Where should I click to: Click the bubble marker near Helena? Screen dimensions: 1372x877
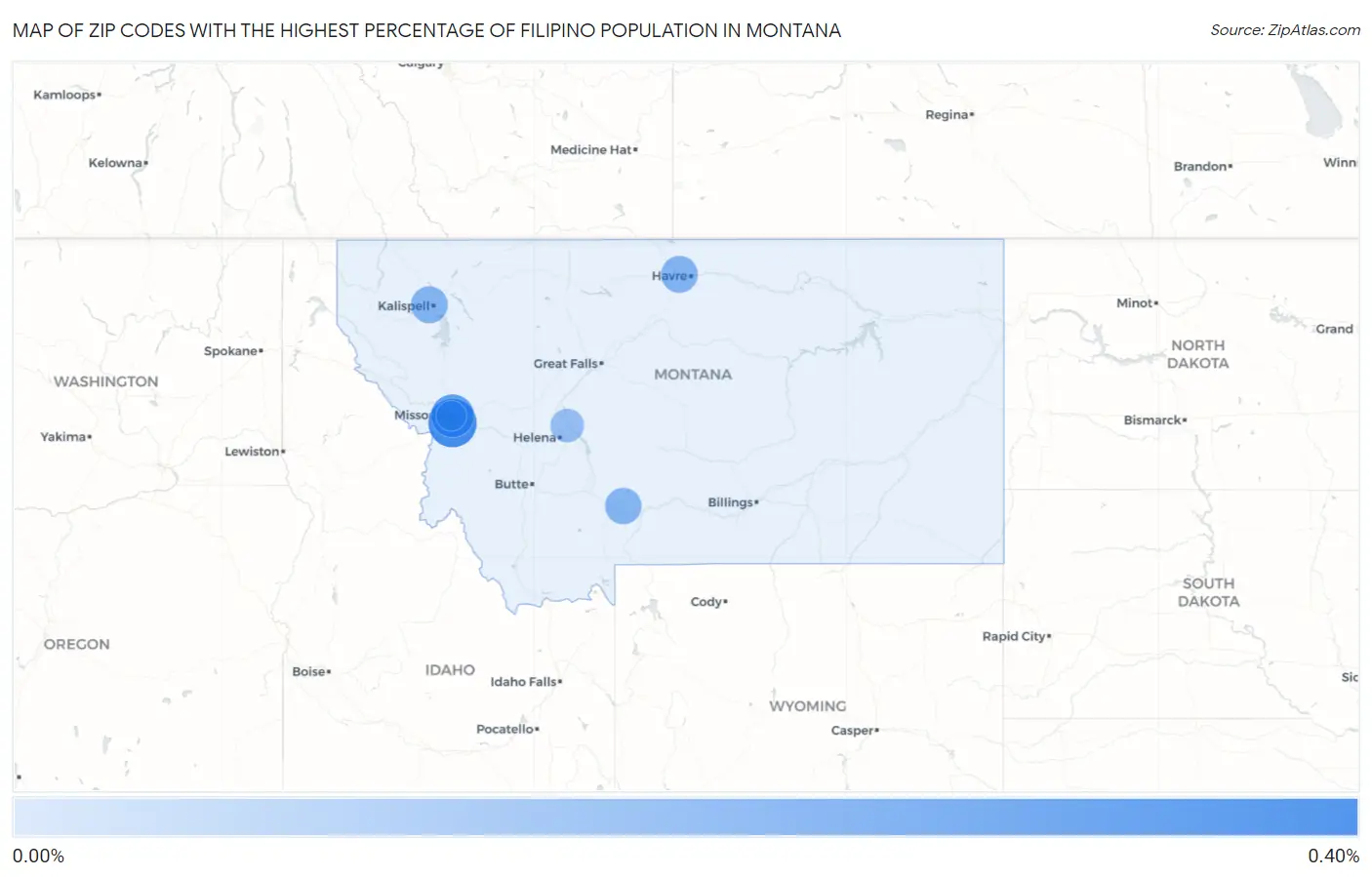pos(567,425)
